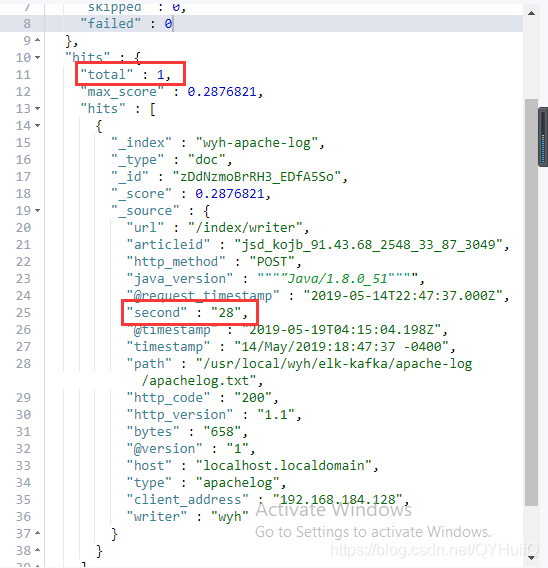Collapse the object fold at line 14

[37, 126]
